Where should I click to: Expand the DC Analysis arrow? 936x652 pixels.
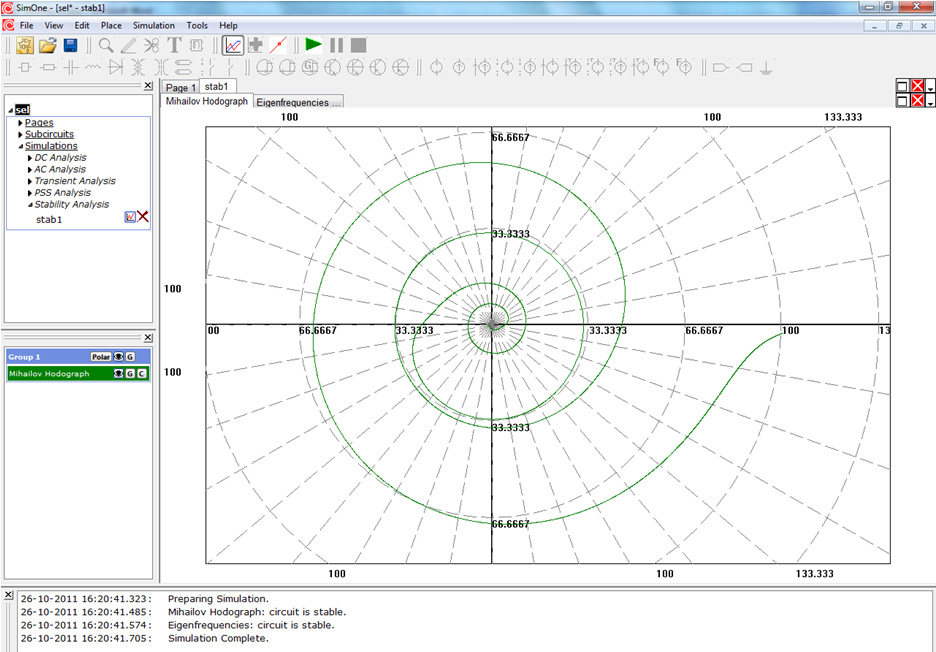pos(30,158)
